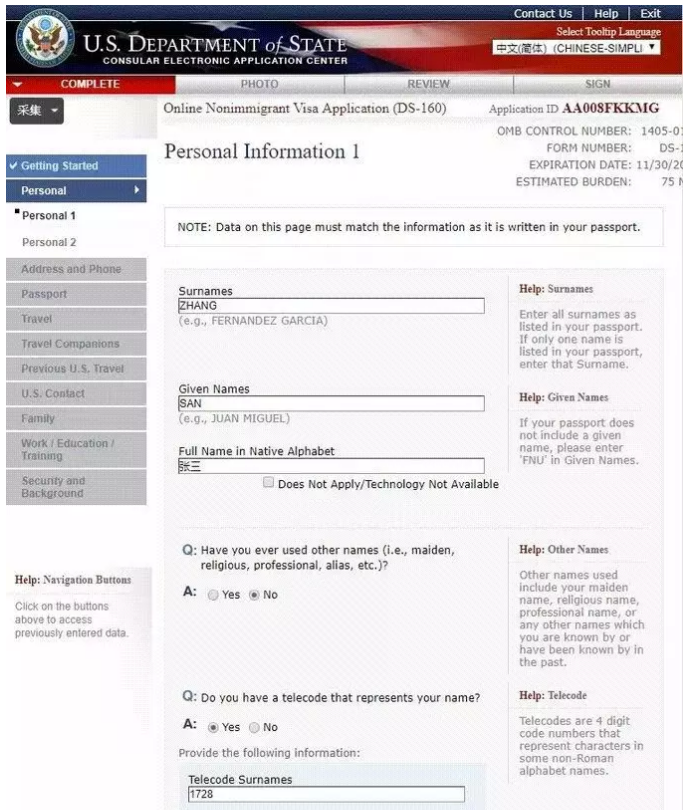Open the Help link in header
Image resolution: width=686 pixels, height=810 pixels.
coord(606,13)
